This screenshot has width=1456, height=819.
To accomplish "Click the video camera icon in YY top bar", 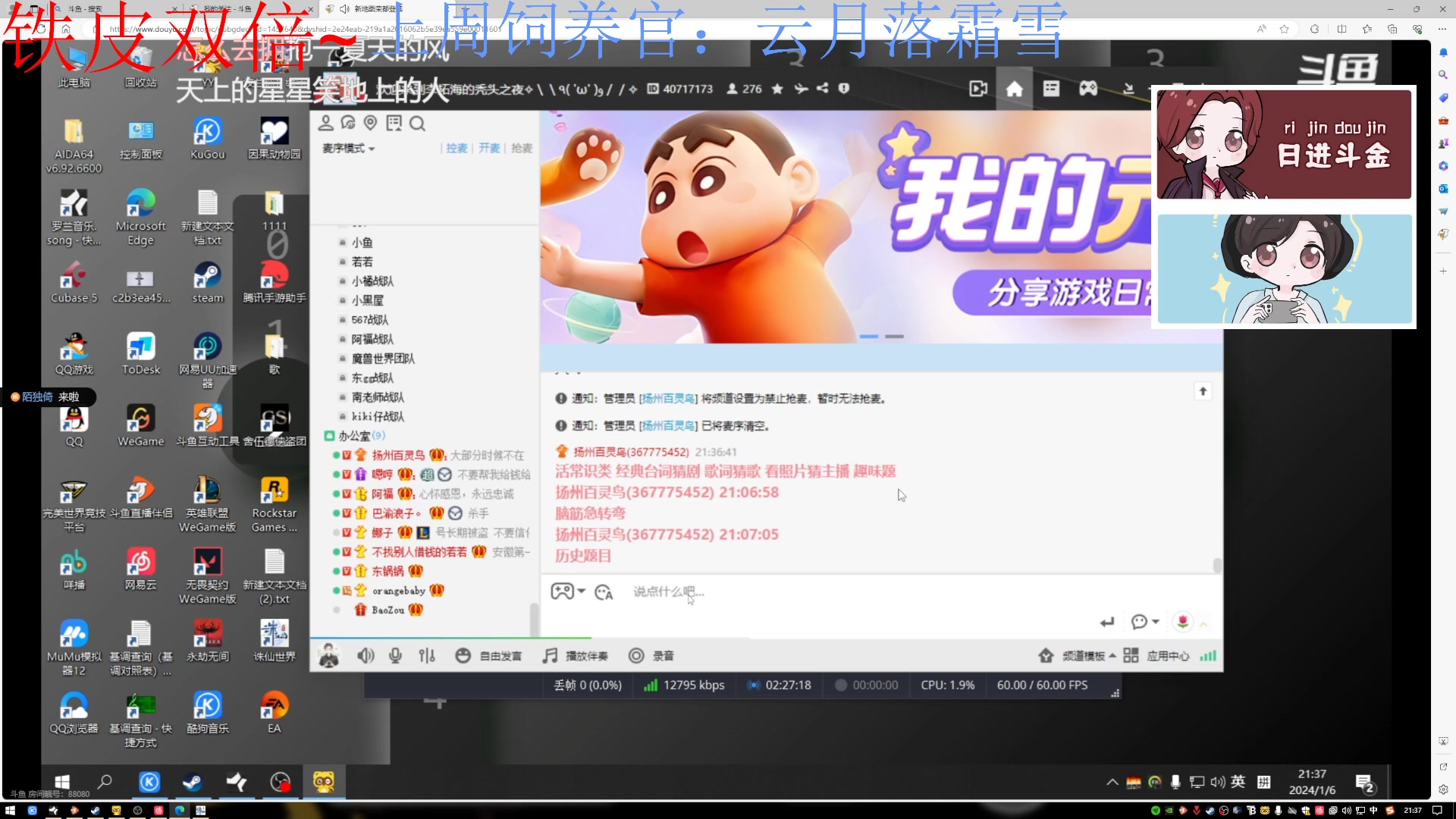I will click(978, 89).
